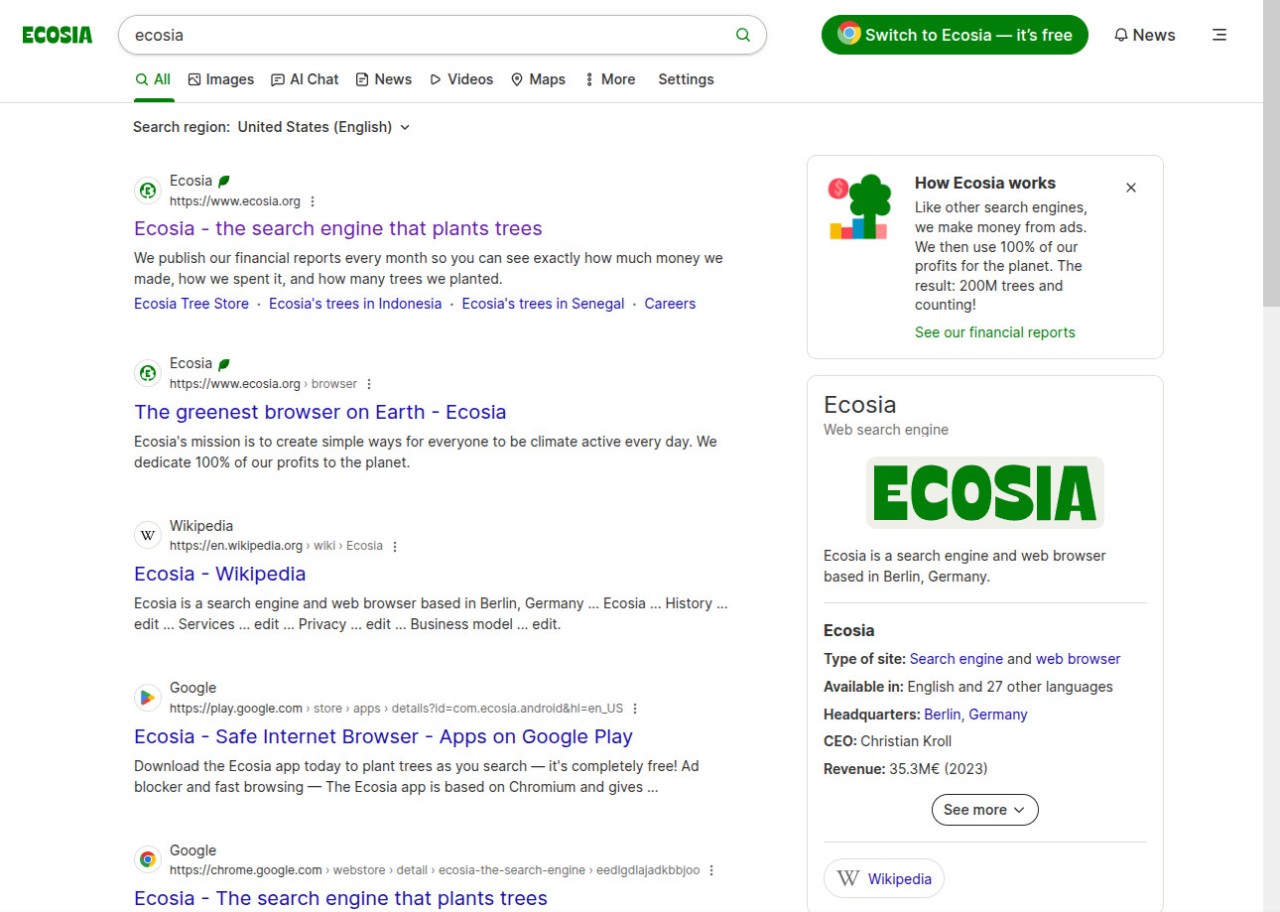The width and height of the screenshot is (1280, 912).
Task: Click inside the search input field
Action: [x=400, y=35]
